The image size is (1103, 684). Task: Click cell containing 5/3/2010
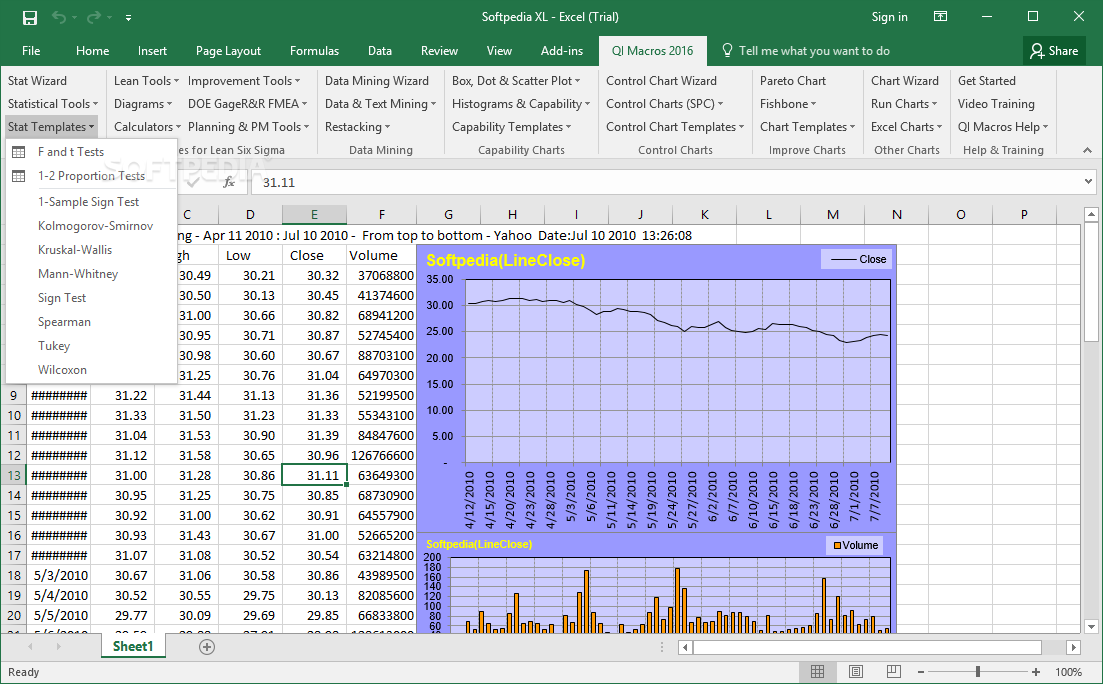click(x=60, y=576)
